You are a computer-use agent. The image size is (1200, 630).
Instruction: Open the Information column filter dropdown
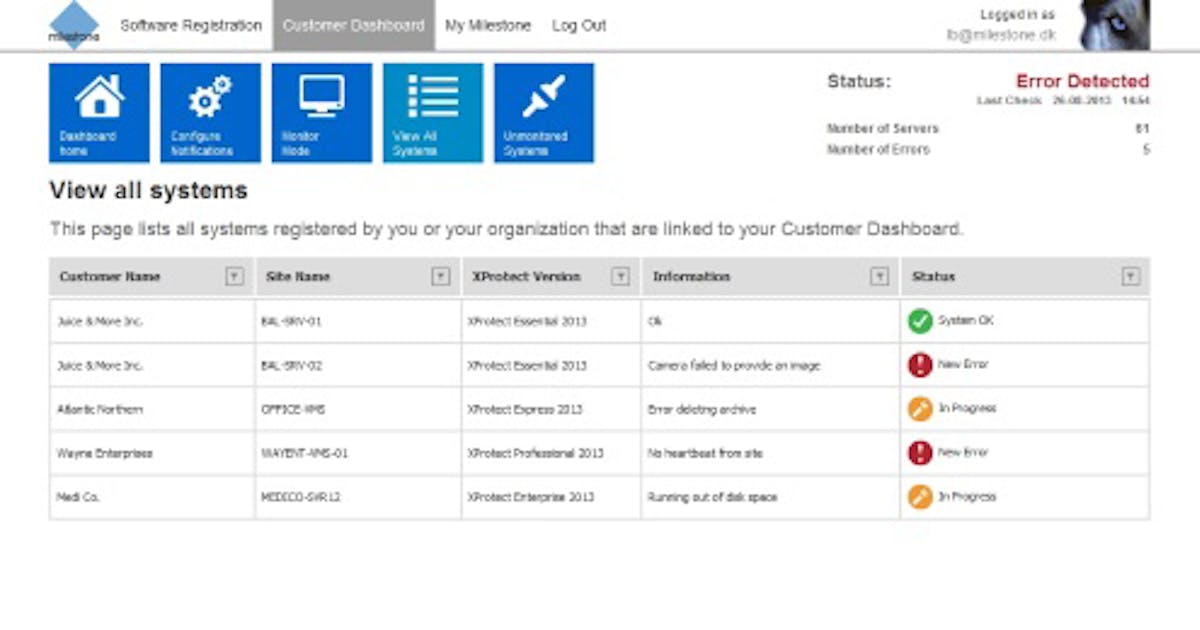[x=879, y=277]
